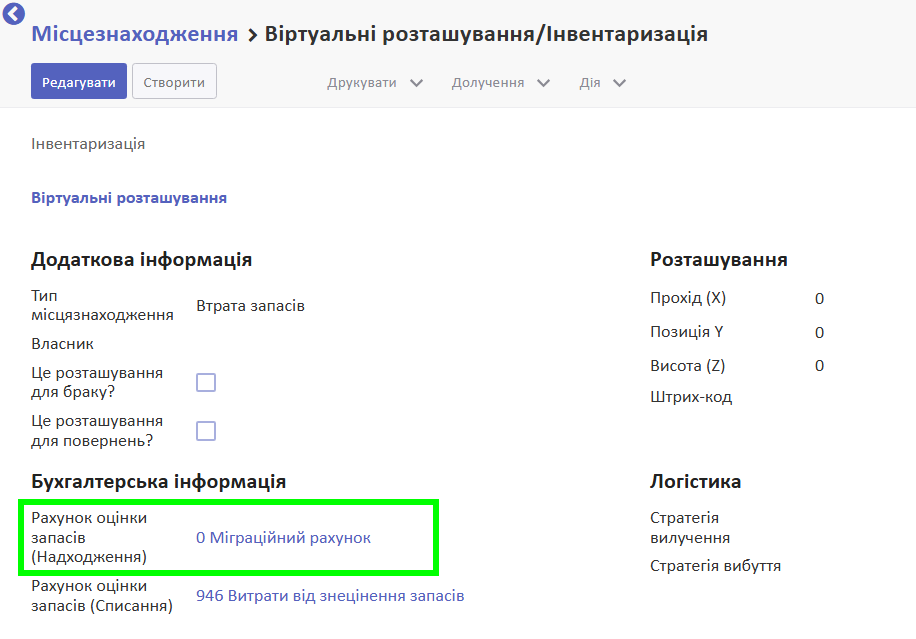Click the 'Віртуальні розташування/Інвентаризація' breadcrumb title

tap(486, 34)
